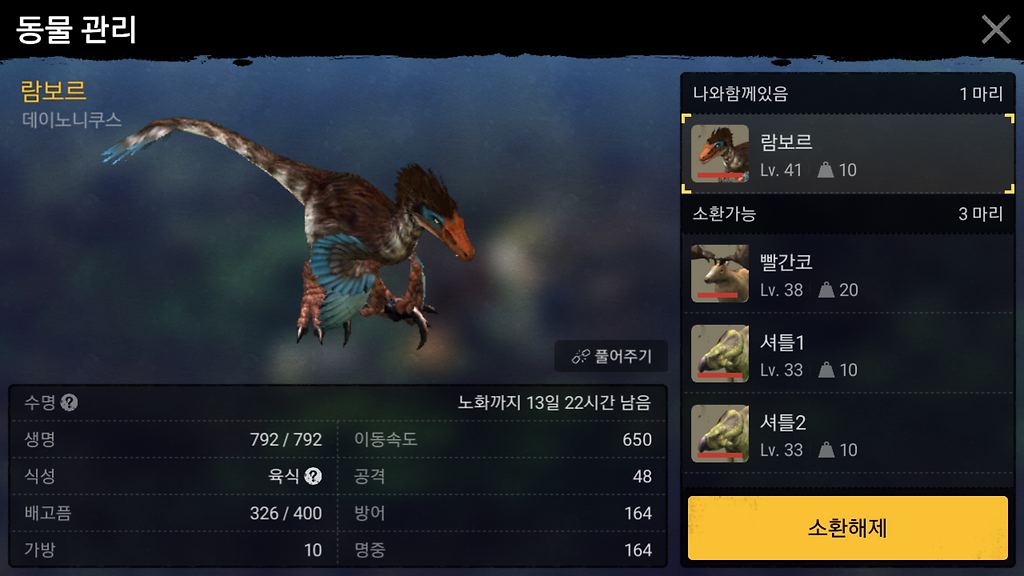The width and height of the screenshot is (1024, 576).
Task: Click the bag weight icon on 람보르 row
Action: pyautogui.click(x=825, y=170)
